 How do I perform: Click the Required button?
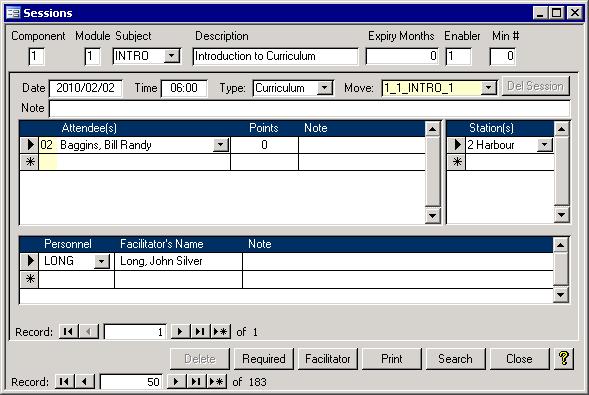coord(264,359)
